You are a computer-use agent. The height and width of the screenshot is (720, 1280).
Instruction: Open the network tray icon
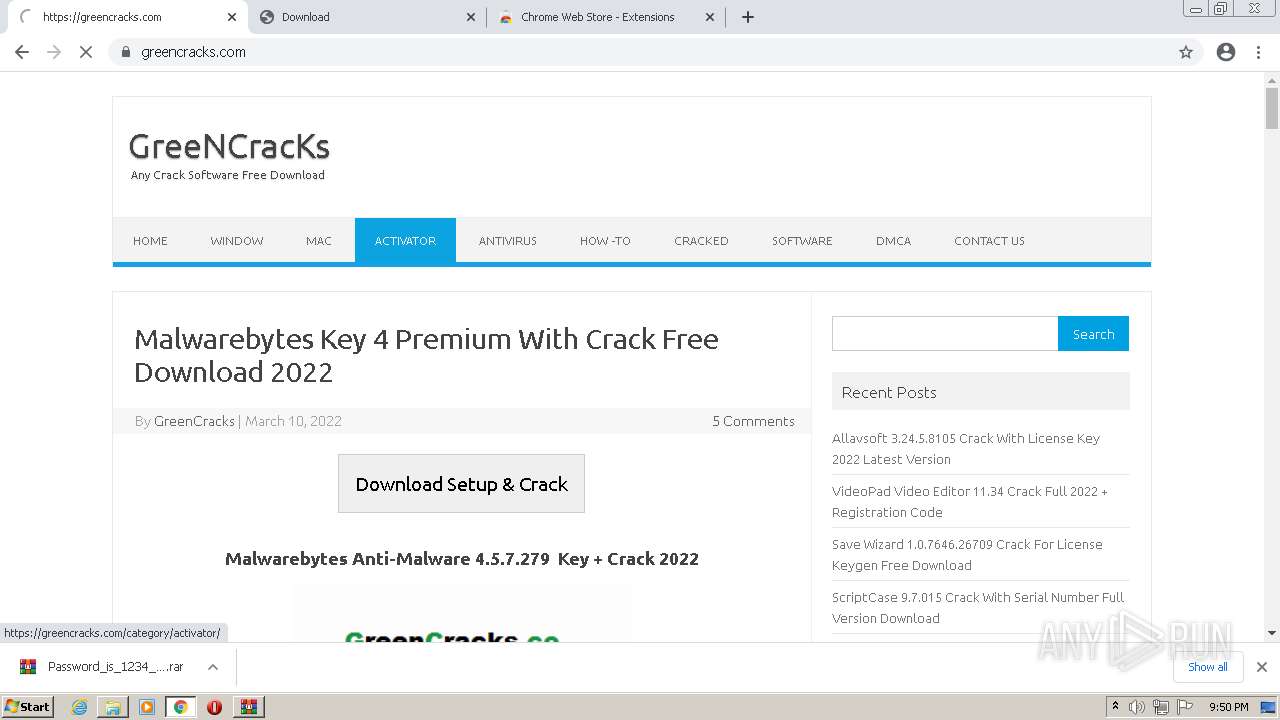[x=1161, y=707]
